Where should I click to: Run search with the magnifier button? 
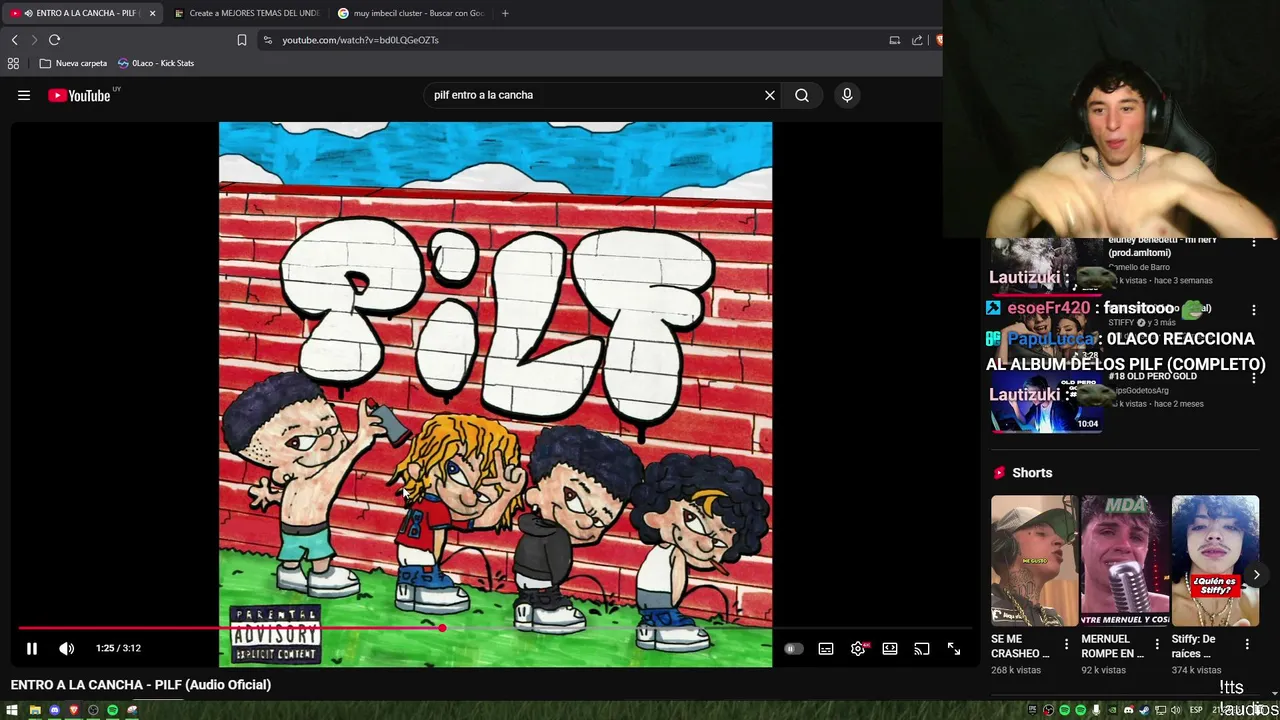coord(802,95)
